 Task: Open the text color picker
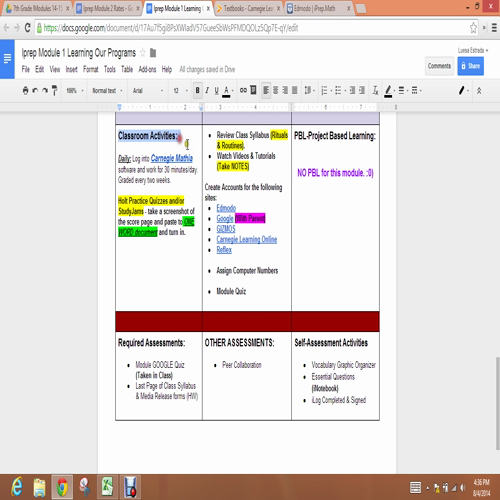pos(227,91)
